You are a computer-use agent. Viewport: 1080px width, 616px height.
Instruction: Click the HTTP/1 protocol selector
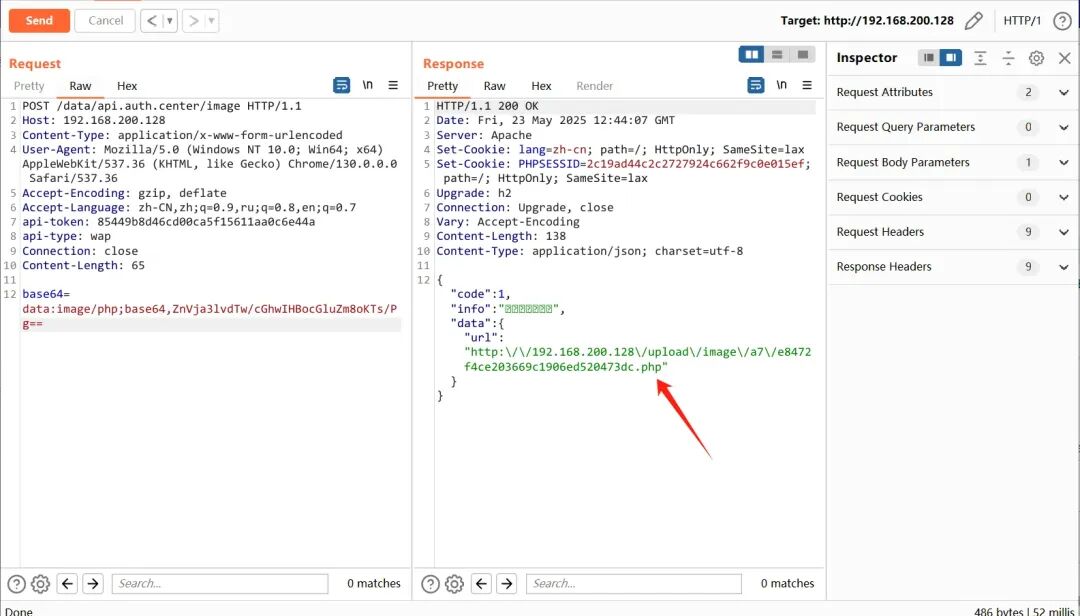point(1022,21)
